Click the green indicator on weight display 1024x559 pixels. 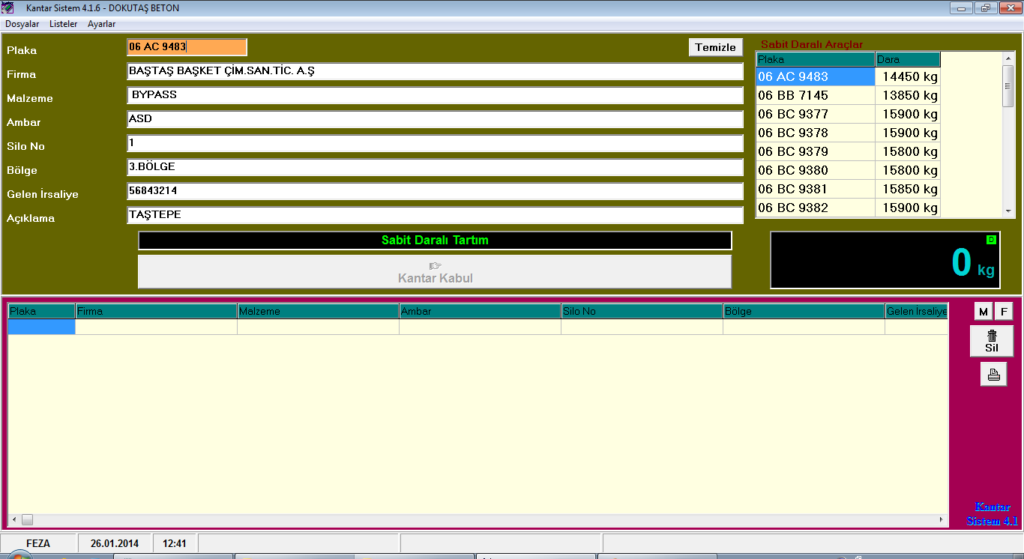[x=990, y=240]
